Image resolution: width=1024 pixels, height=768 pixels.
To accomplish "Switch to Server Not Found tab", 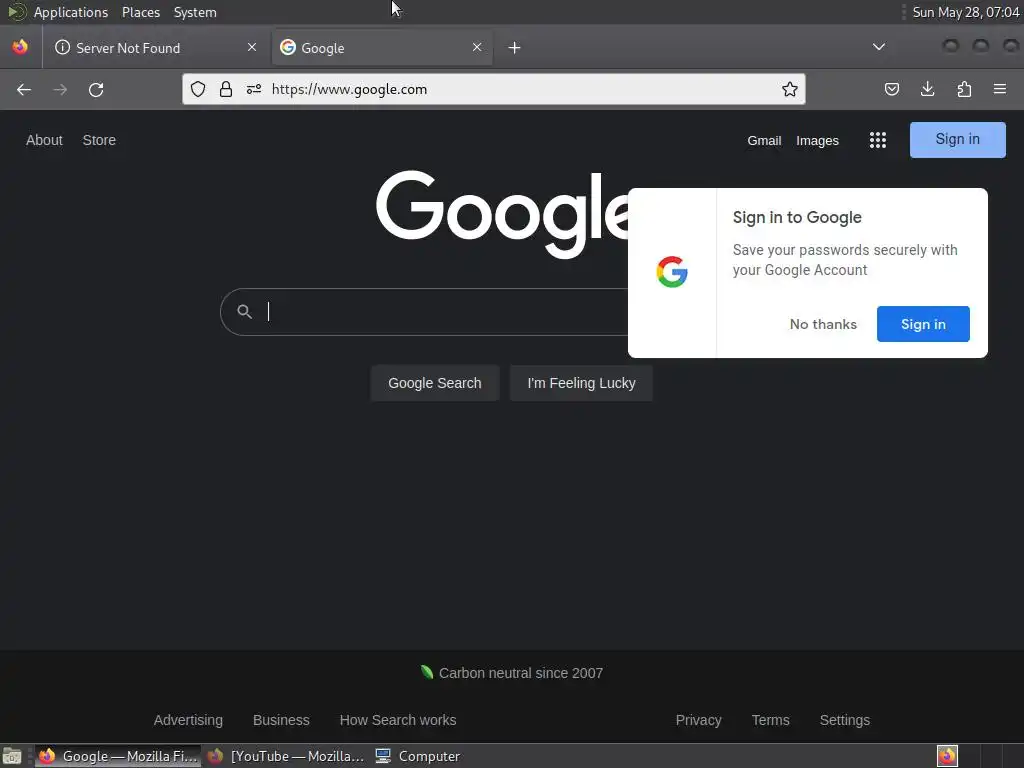I will point(155,48).
